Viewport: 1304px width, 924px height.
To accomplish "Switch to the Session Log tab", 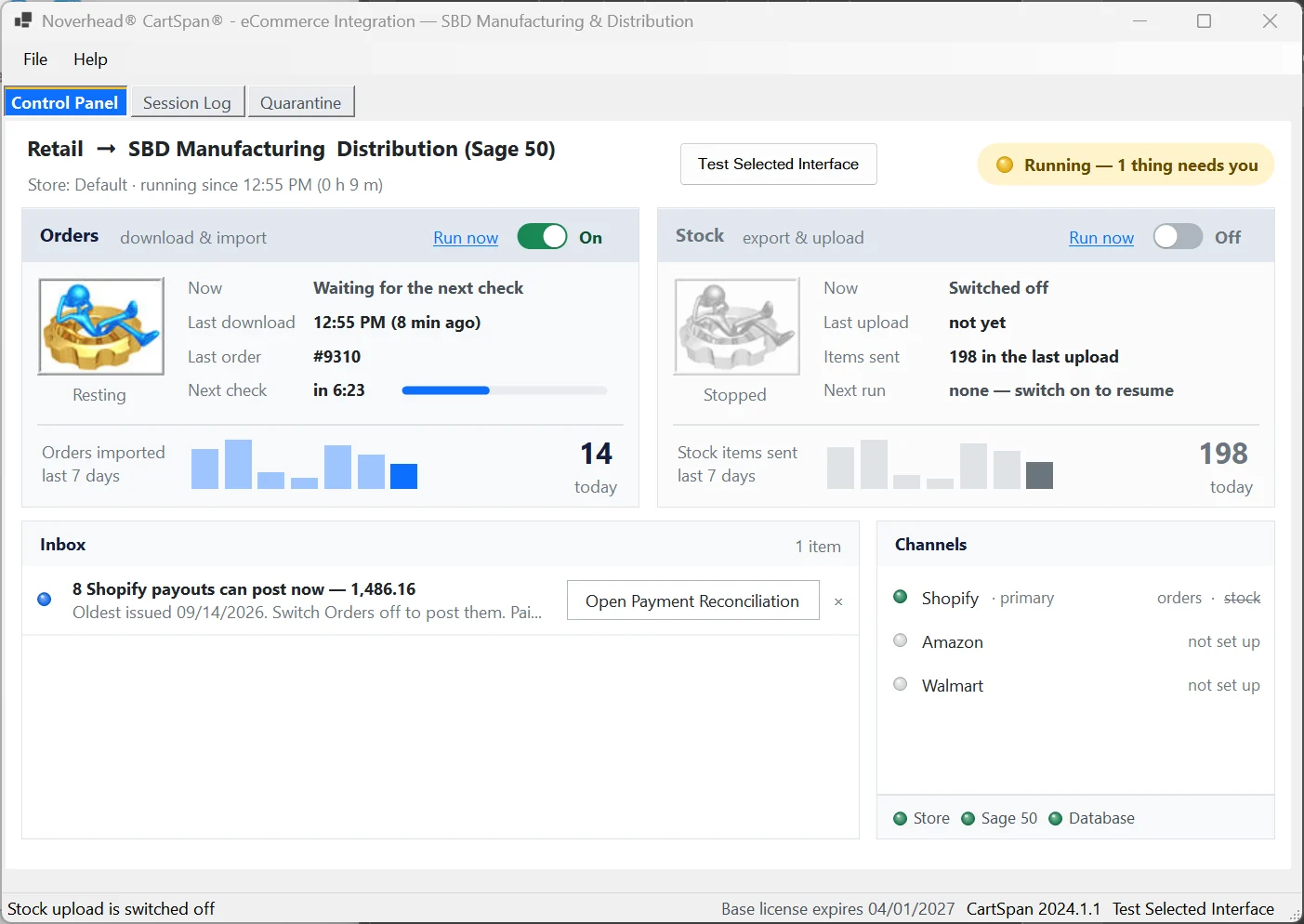I will 187,102.
